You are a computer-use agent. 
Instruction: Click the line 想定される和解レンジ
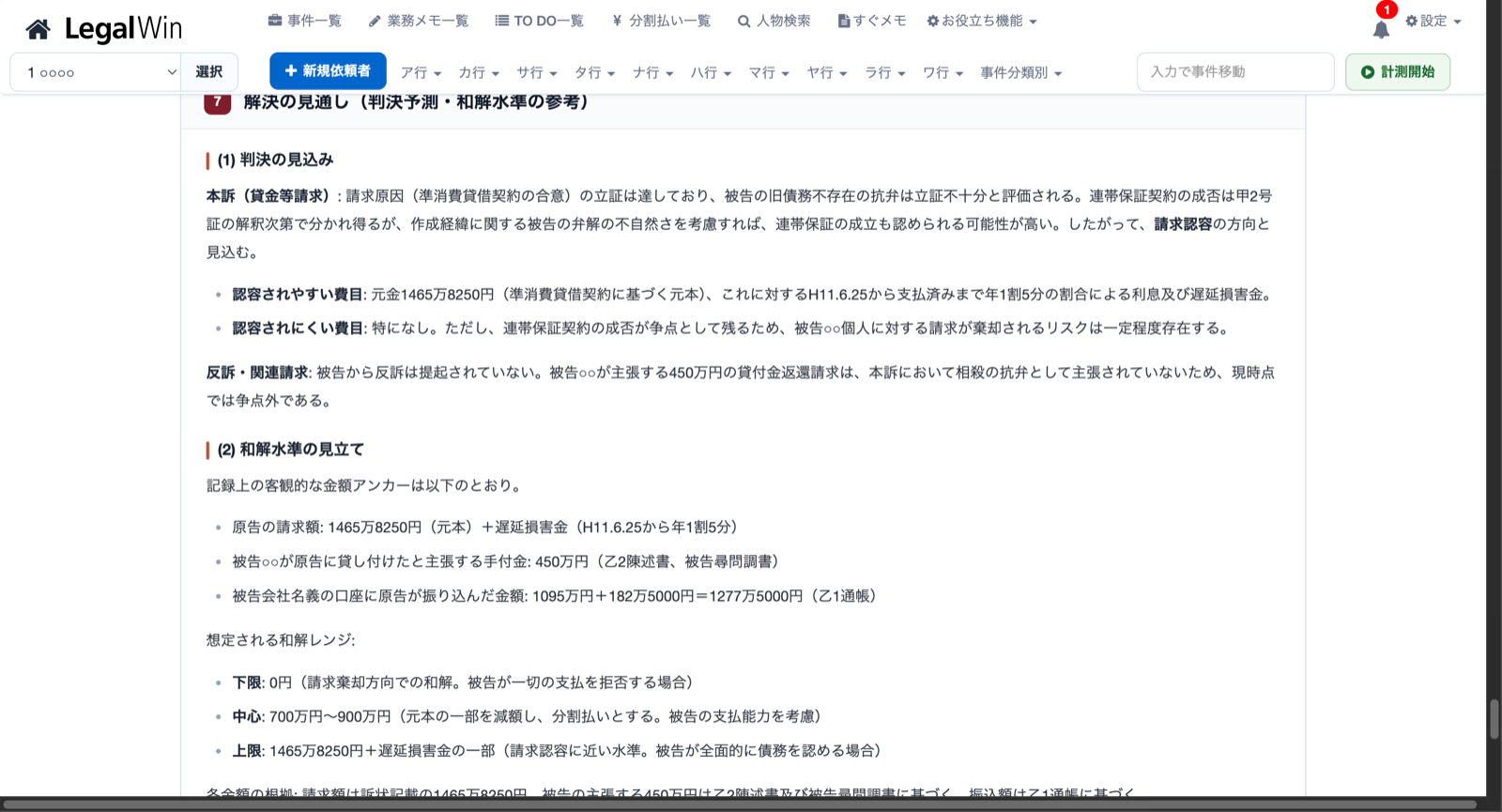tap(281, 640)
